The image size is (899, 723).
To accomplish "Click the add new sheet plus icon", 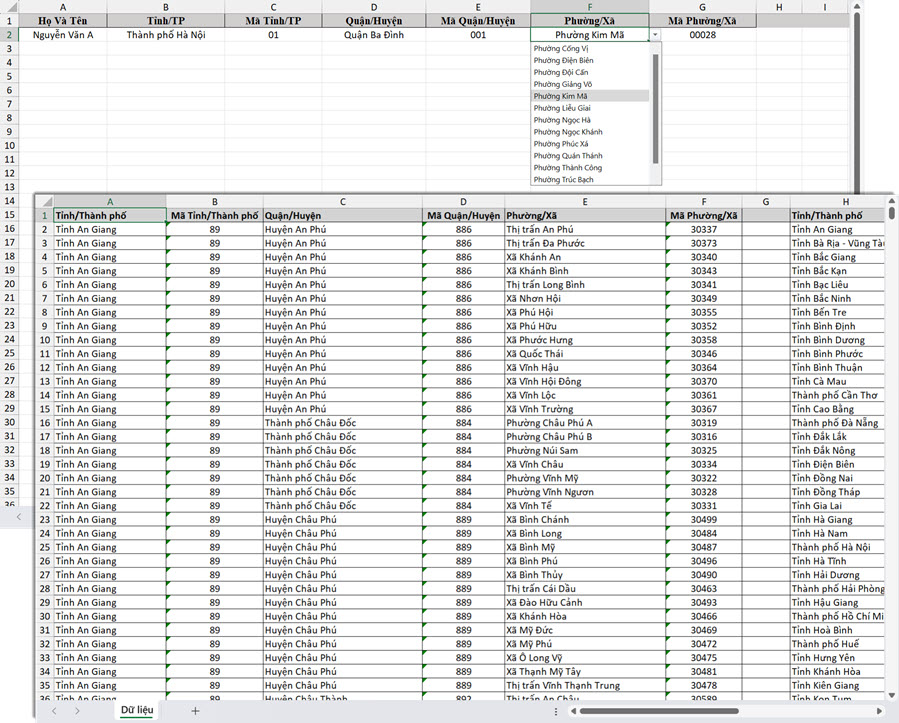I will (x=195, y=711).
